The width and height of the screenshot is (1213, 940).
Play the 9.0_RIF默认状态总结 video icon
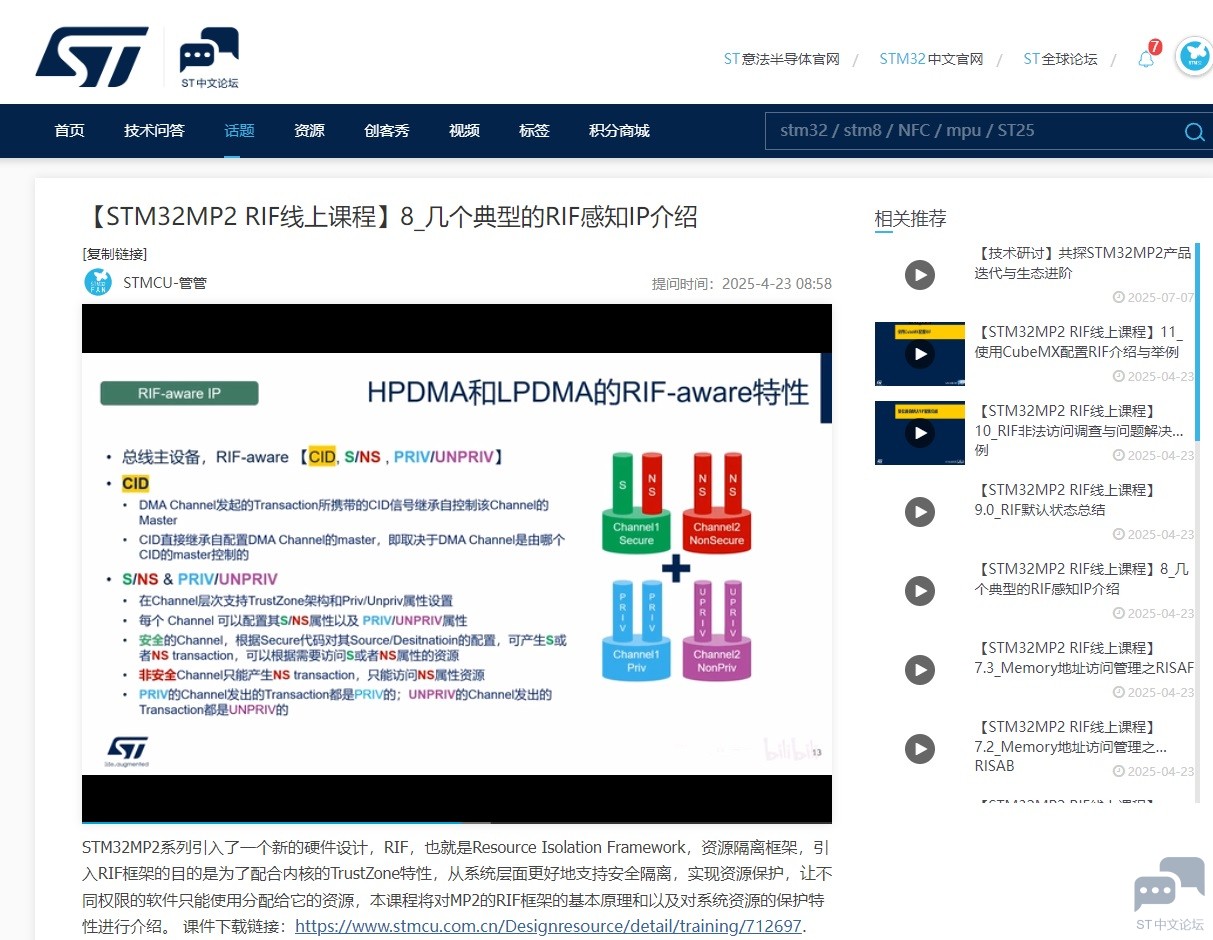point(920,512)
